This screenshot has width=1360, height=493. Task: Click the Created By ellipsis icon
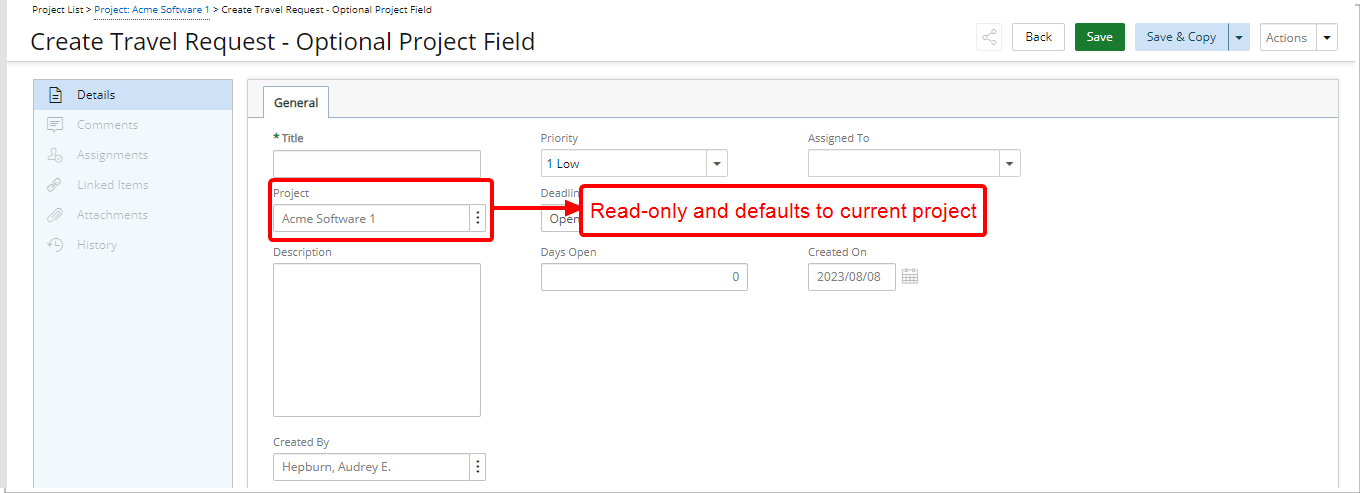coord(478,467)
